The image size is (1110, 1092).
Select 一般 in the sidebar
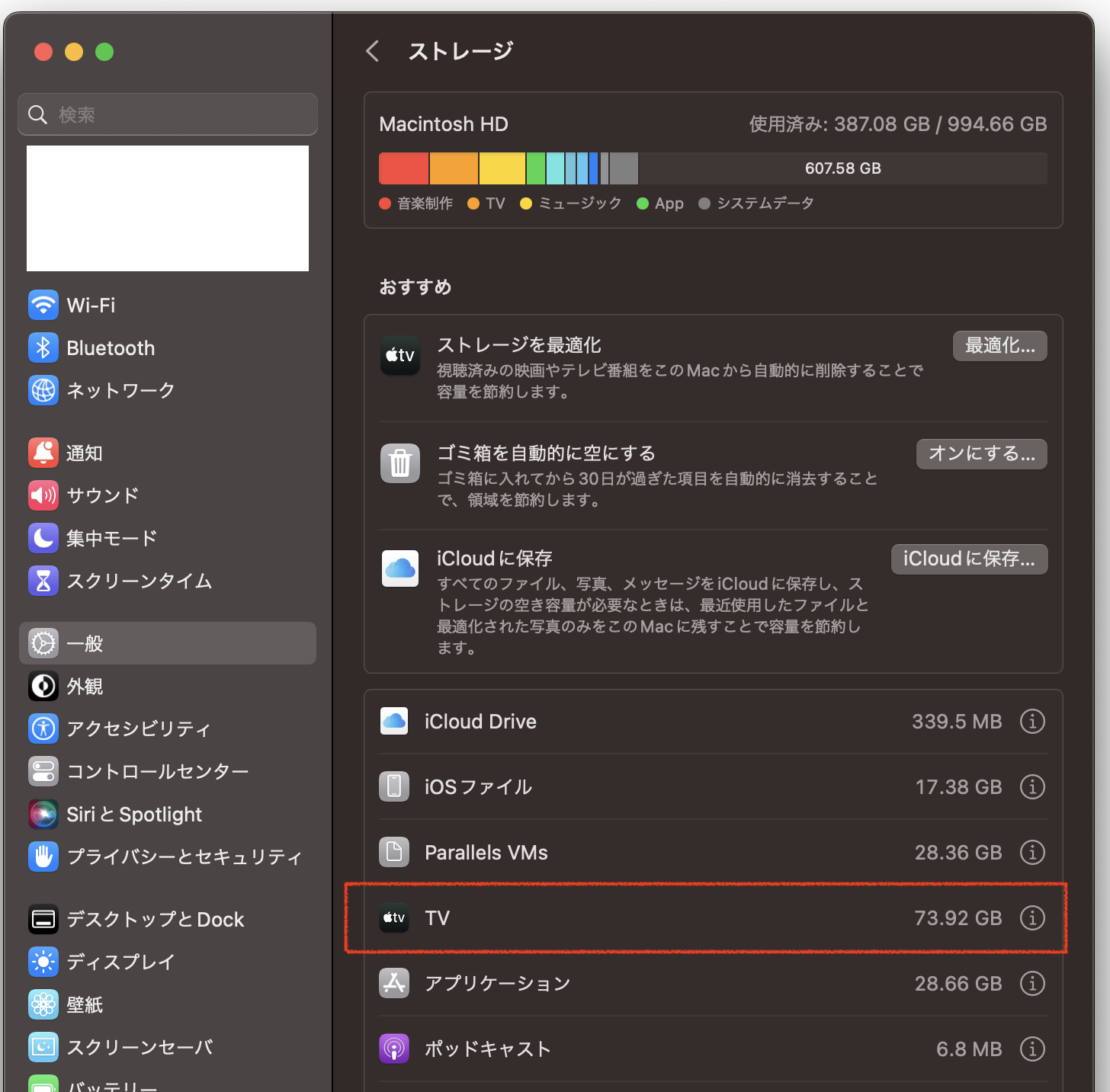168,643
